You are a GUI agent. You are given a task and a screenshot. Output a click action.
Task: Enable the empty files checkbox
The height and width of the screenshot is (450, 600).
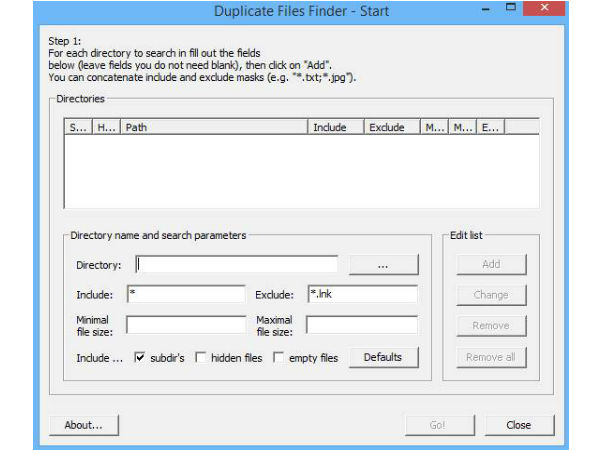(279, 357)
